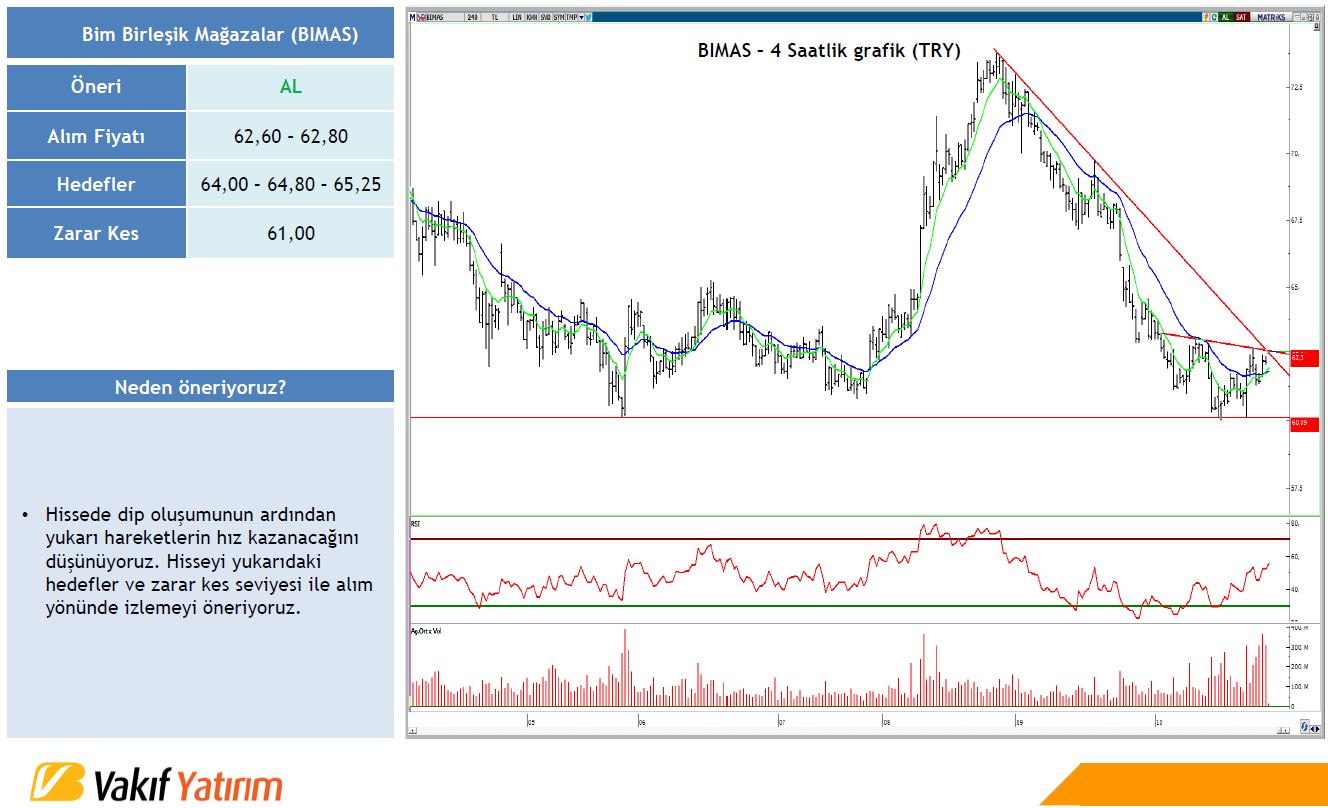Click the '62,60 - 62,80' price cell
Screen dimensions: 1328x808
point(291,136)
